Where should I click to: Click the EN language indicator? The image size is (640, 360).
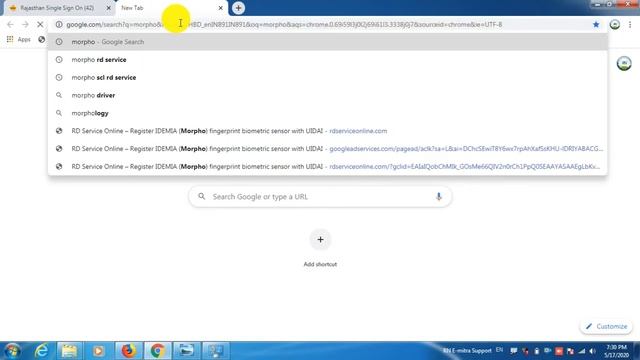click(500, 350)
